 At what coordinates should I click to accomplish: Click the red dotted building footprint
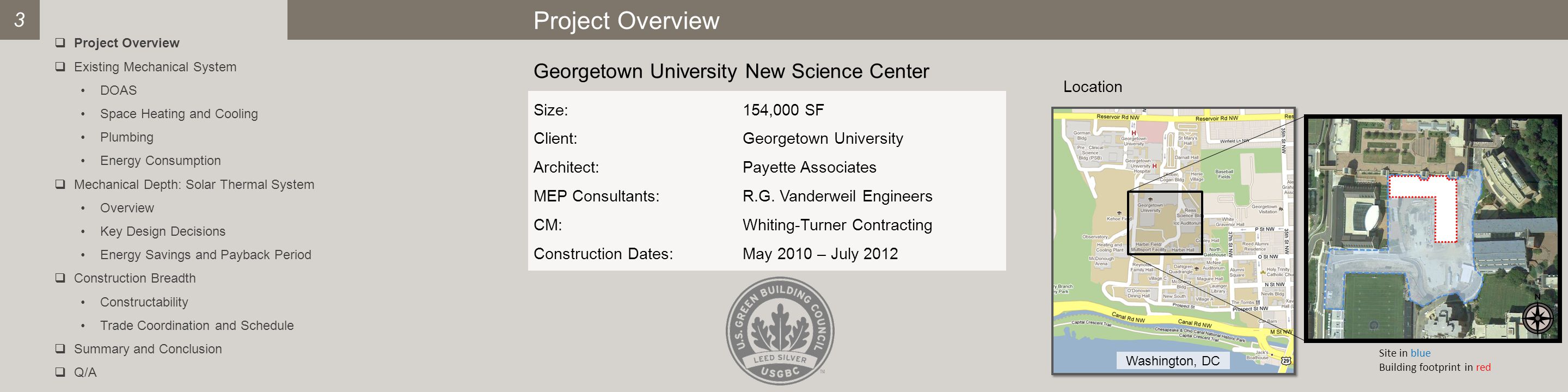tap(1423, 207)
